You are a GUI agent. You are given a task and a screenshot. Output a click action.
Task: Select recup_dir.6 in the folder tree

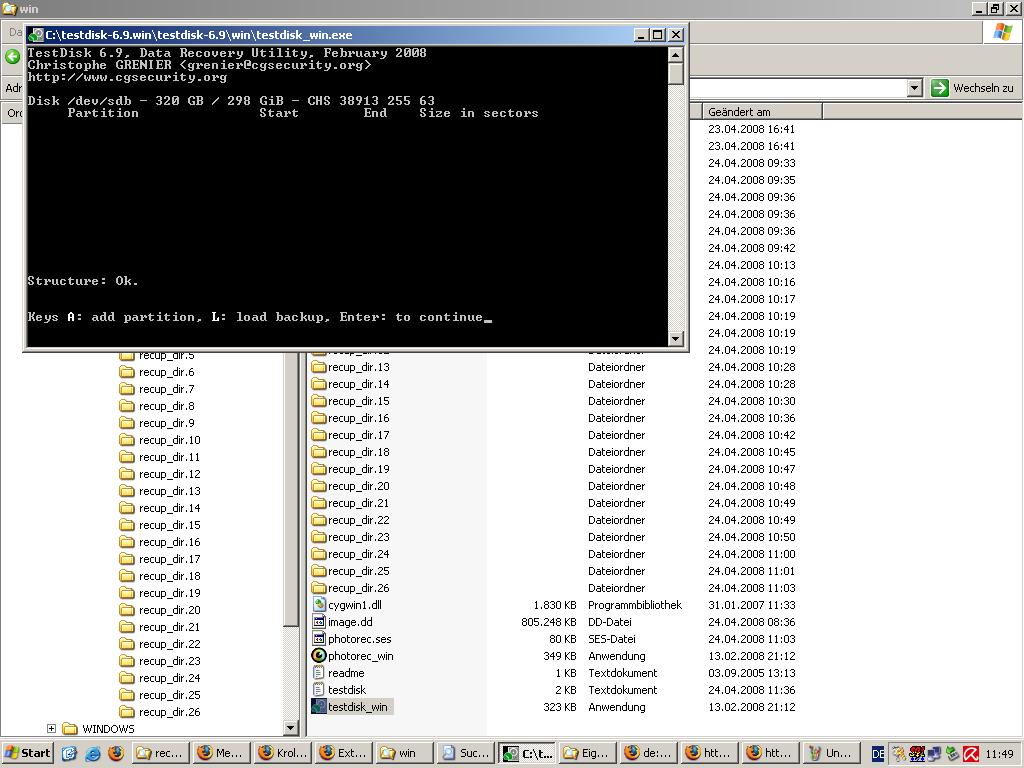(166, 372)
